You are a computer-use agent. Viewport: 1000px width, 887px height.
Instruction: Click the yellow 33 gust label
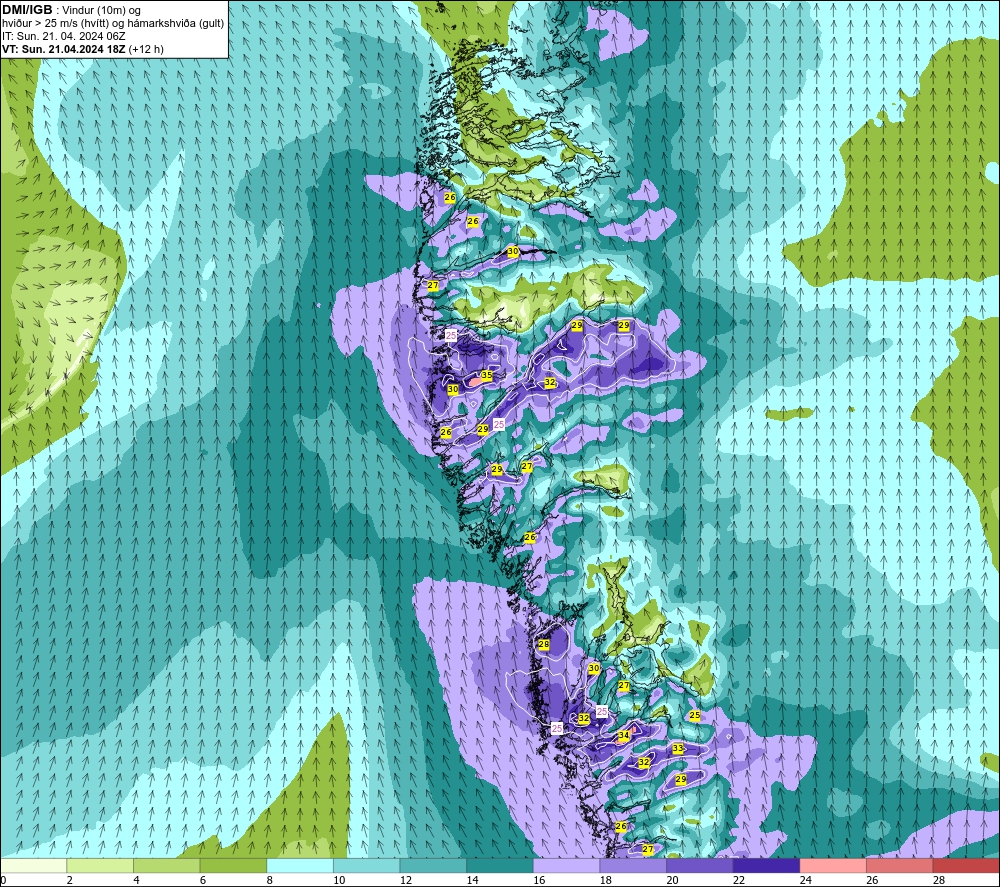(x=678, y=748)
